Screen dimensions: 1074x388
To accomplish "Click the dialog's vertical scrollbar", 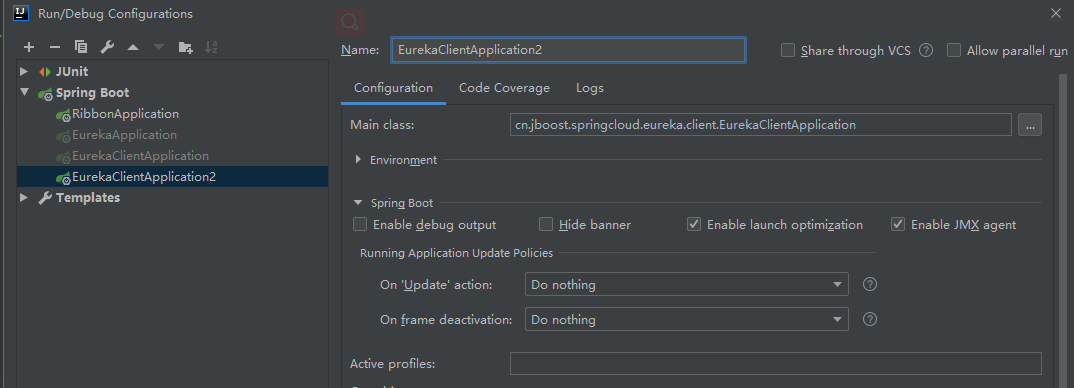I will (x=1062, y=230).
